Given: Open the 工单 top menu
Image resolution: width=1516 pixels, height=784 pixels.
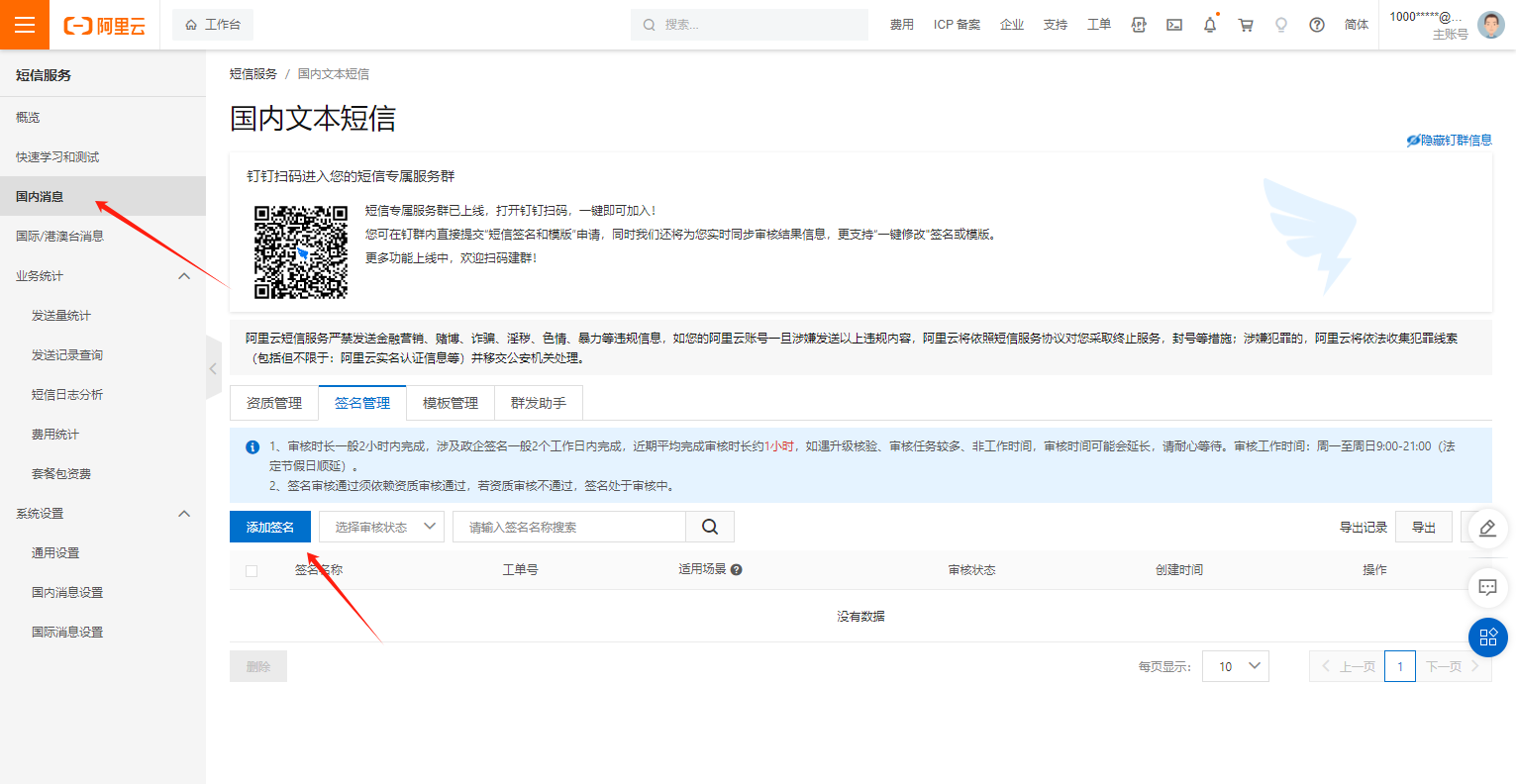Looking at the screenshot, I should (1099, 25).
